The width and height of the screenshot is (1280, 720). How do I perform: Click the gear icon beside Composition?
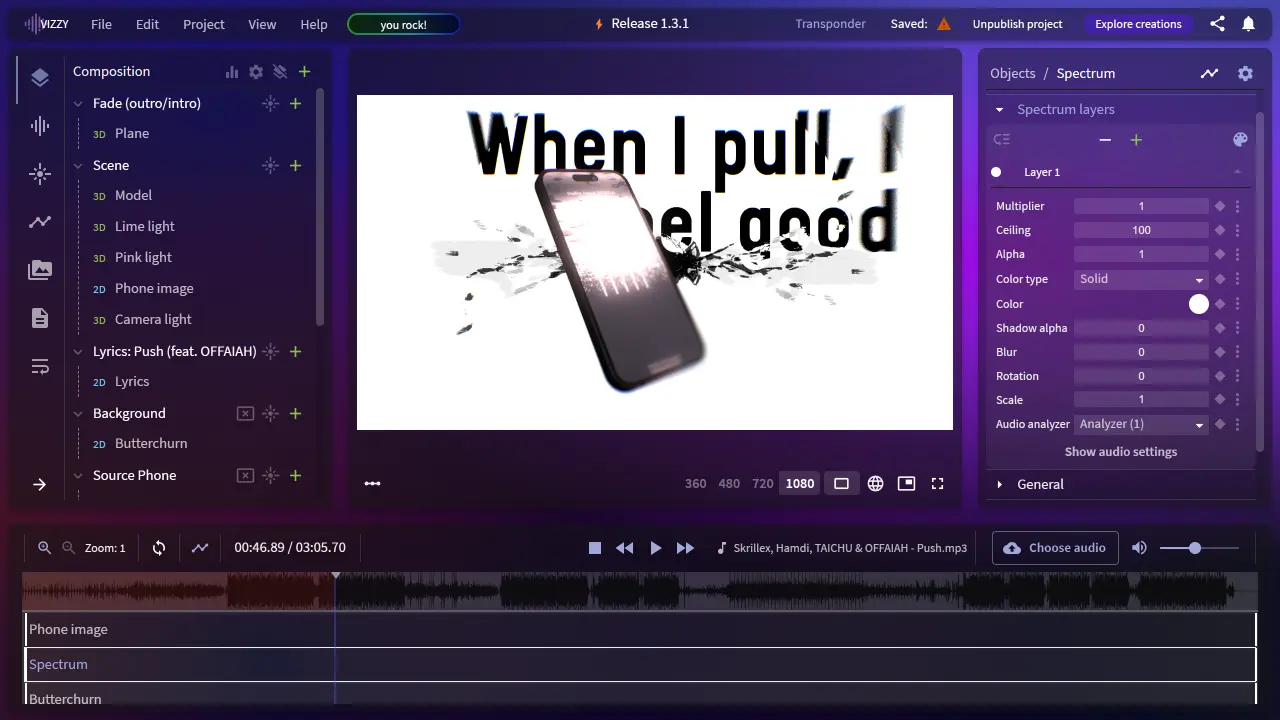pos(256,71)
